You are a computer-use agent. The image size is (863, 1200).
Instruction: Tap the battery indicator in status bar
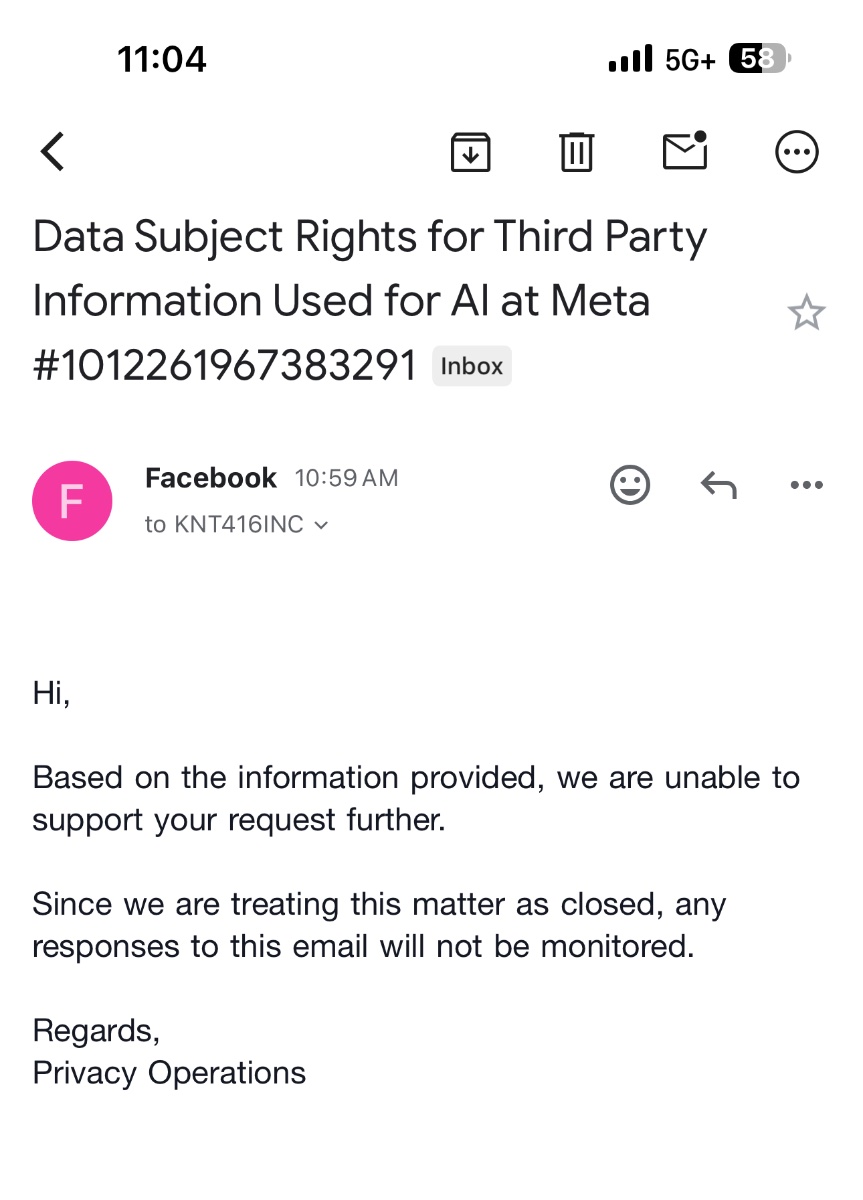(760, 60)
